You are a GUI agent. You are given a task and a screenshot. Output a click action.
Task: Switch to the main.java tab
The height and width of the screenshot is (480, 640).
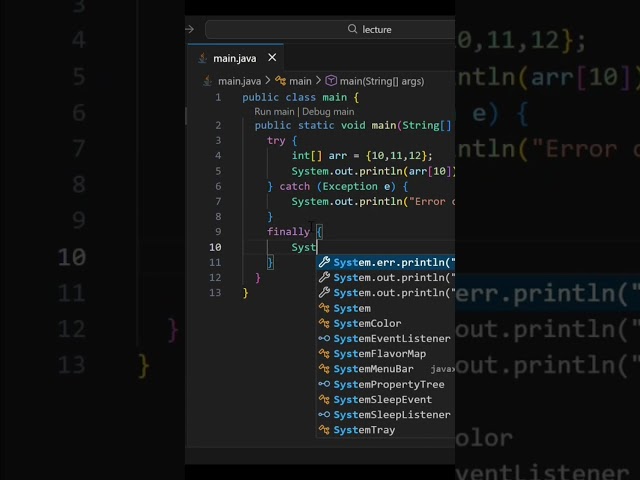[235, 58]
